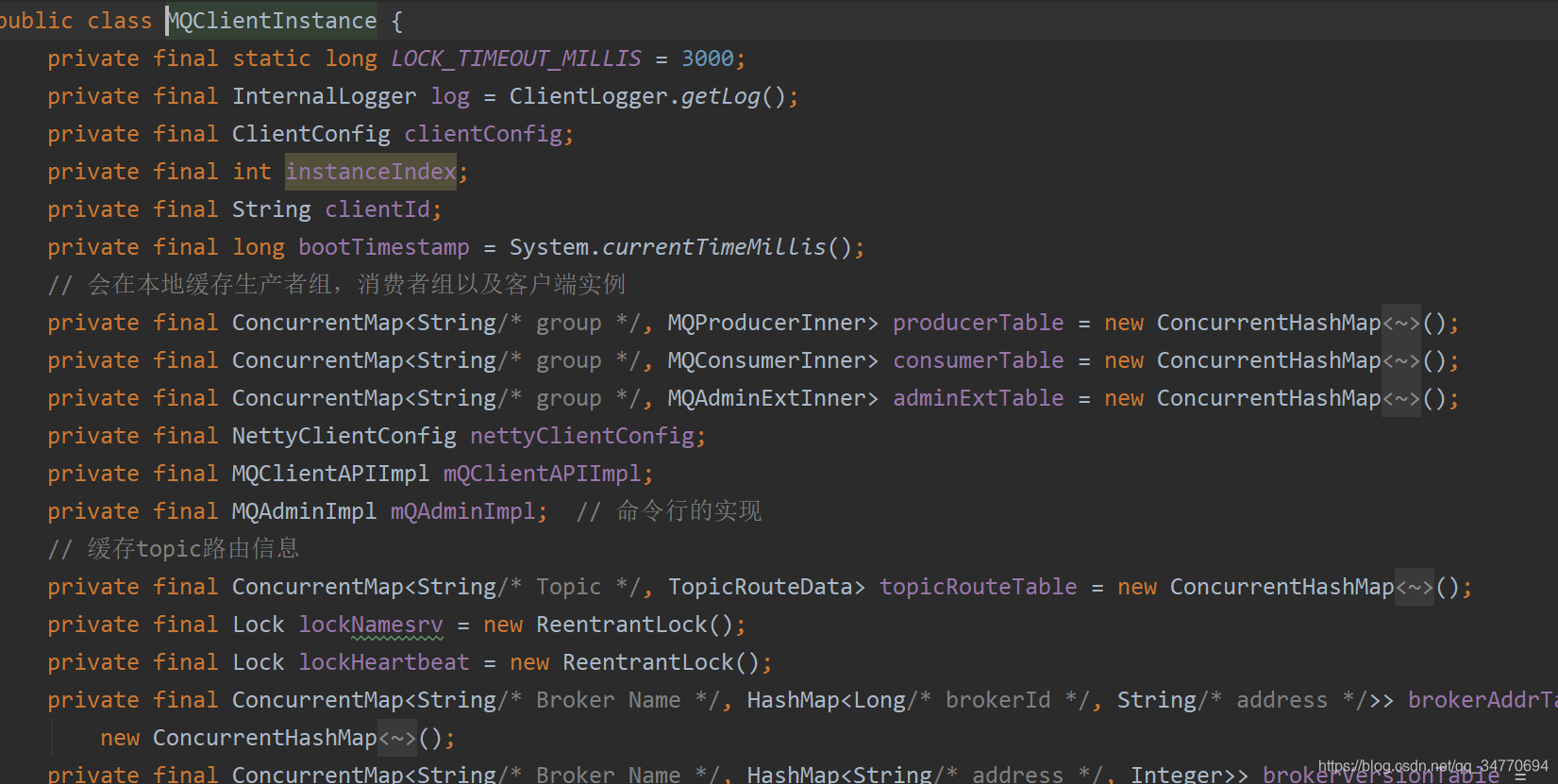This screenshot has width=1558, height=784.
Task: Expand folded <~> after new ConcurrentHashMap on wrapped line
Action: 397,738
